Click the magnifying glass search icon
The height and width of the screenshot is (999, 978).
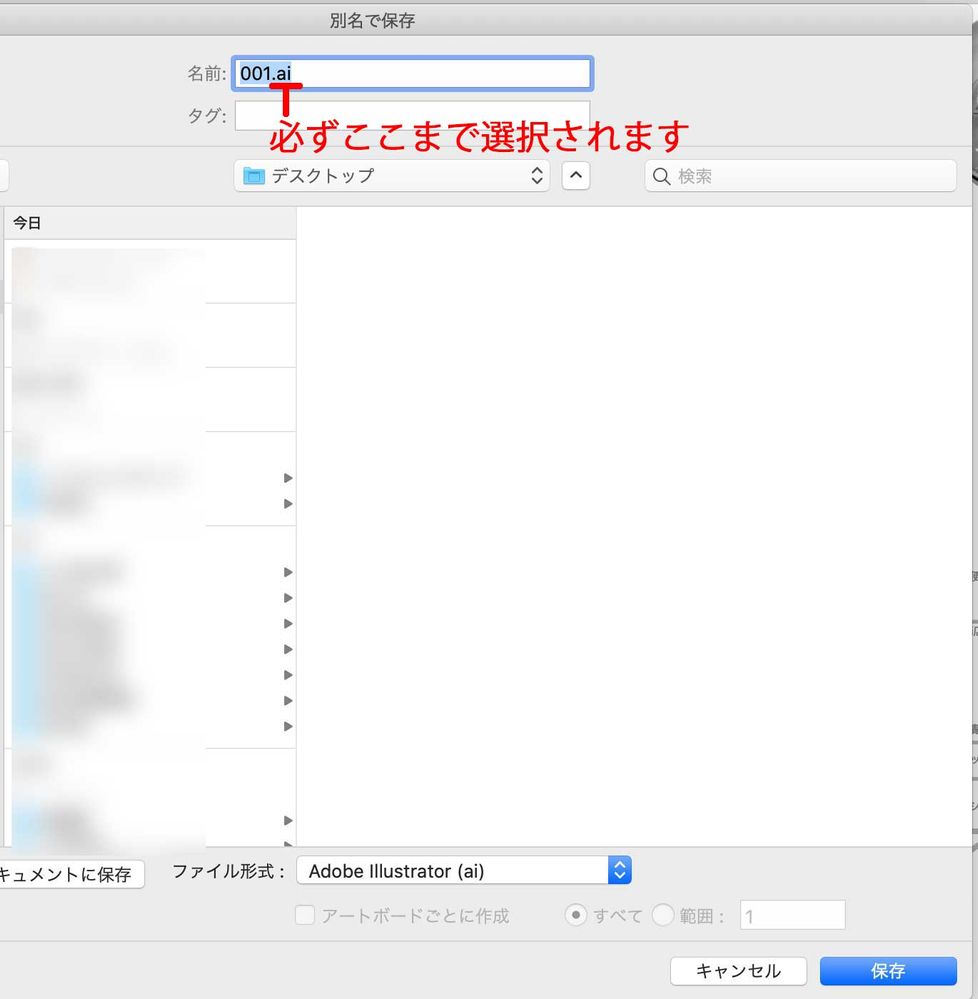tap(661, 176)
